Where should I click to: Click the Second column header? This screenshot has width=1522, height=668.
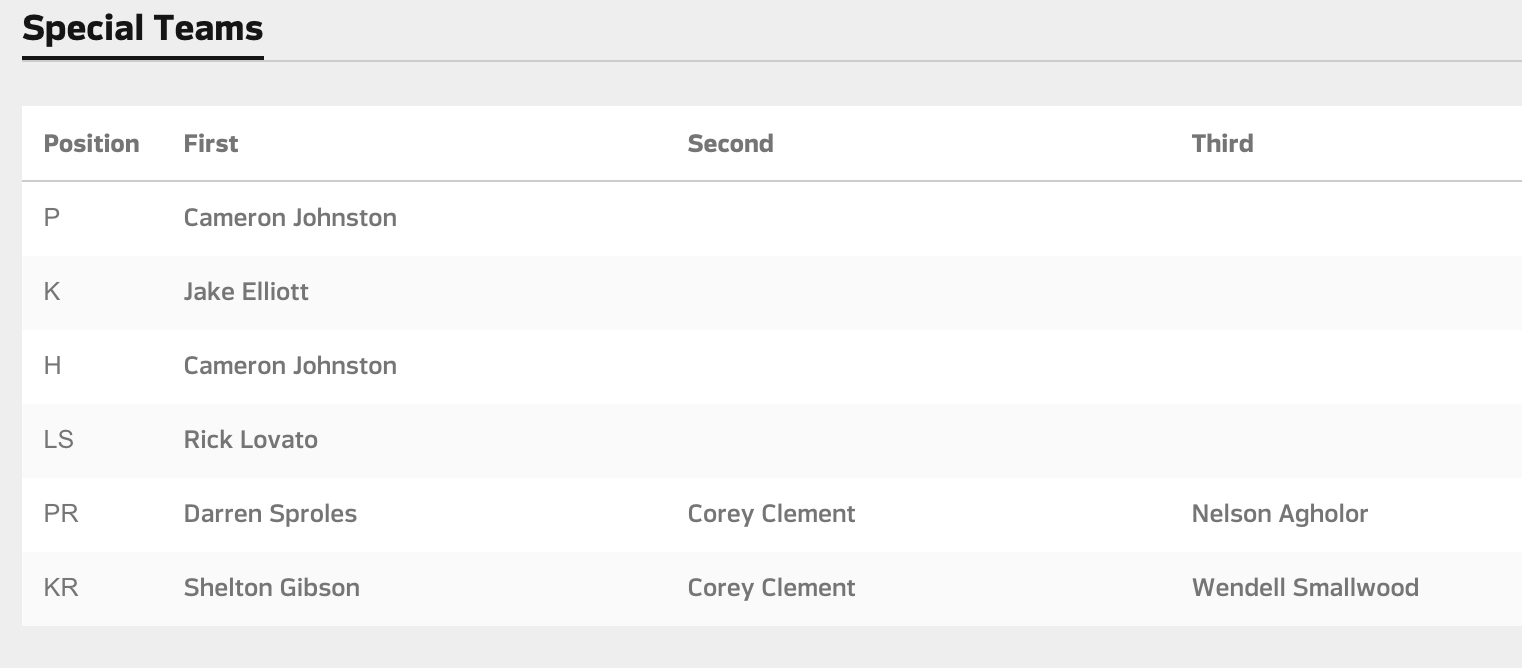(x=730, y=144)
